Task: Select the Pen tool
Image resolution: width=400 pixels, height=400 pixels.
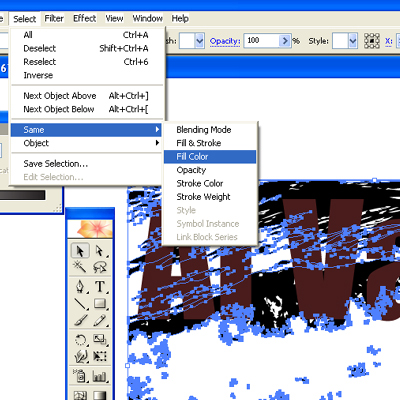Action: click(x=80, y=286)
